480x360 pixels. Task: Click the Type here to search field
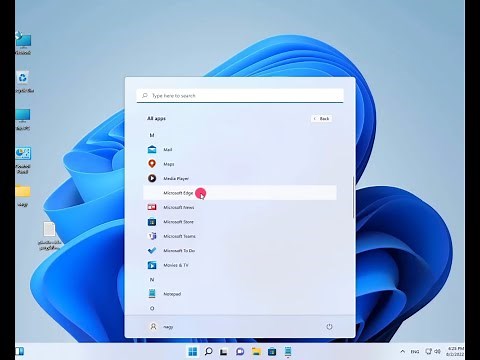(x=240, y=96)
